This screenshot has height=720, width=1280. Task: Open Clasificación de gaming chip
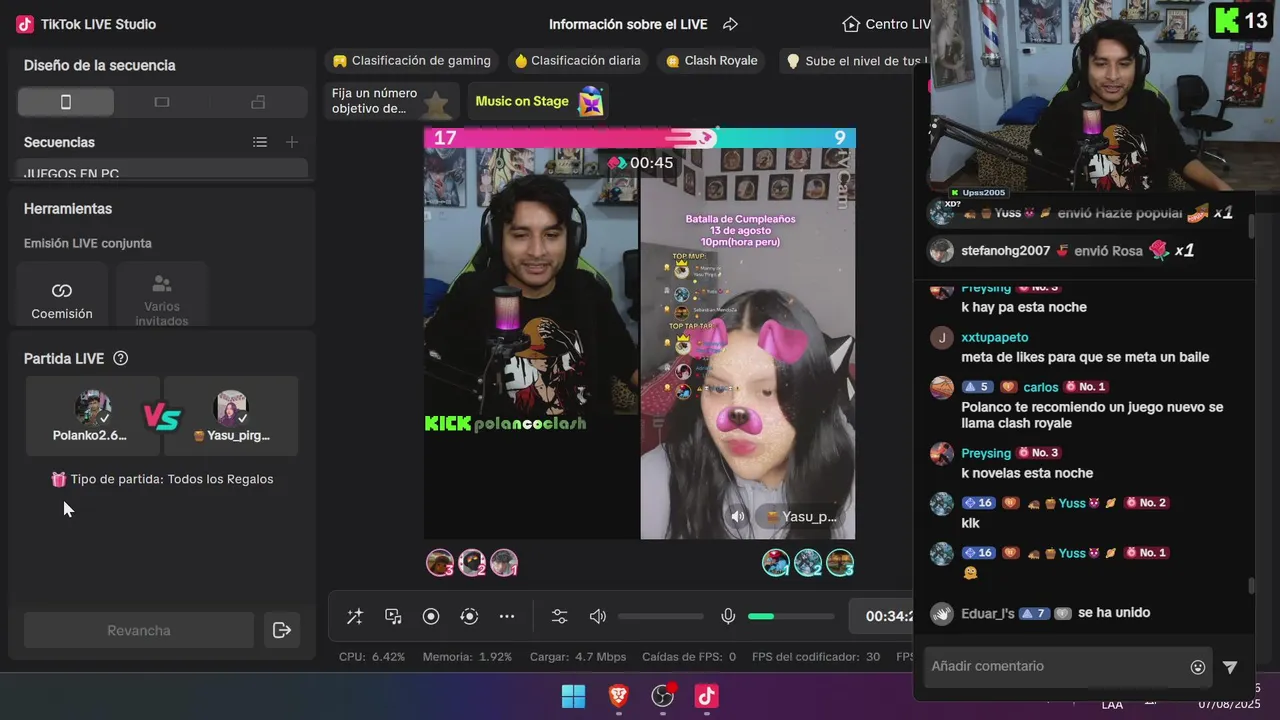pos(412,61)
